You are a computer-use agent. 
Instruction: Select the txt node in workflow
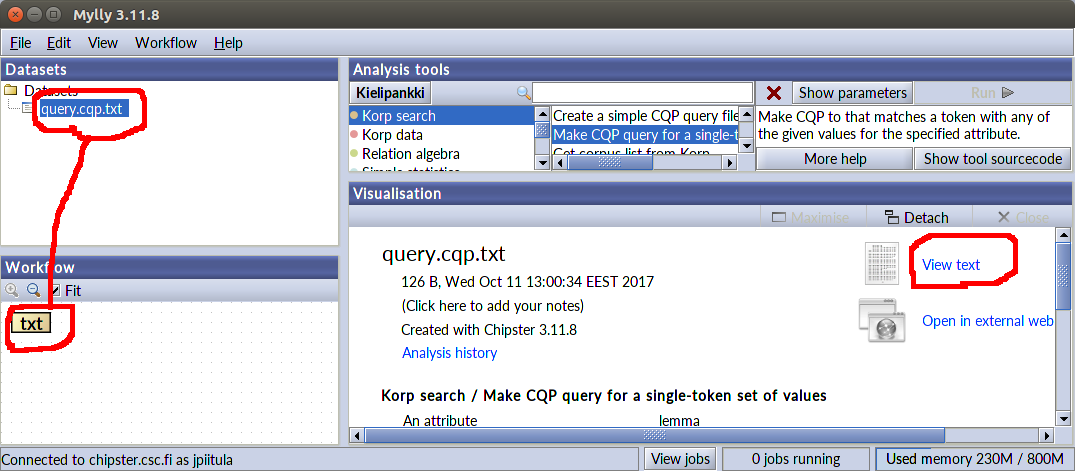point(32,323)
